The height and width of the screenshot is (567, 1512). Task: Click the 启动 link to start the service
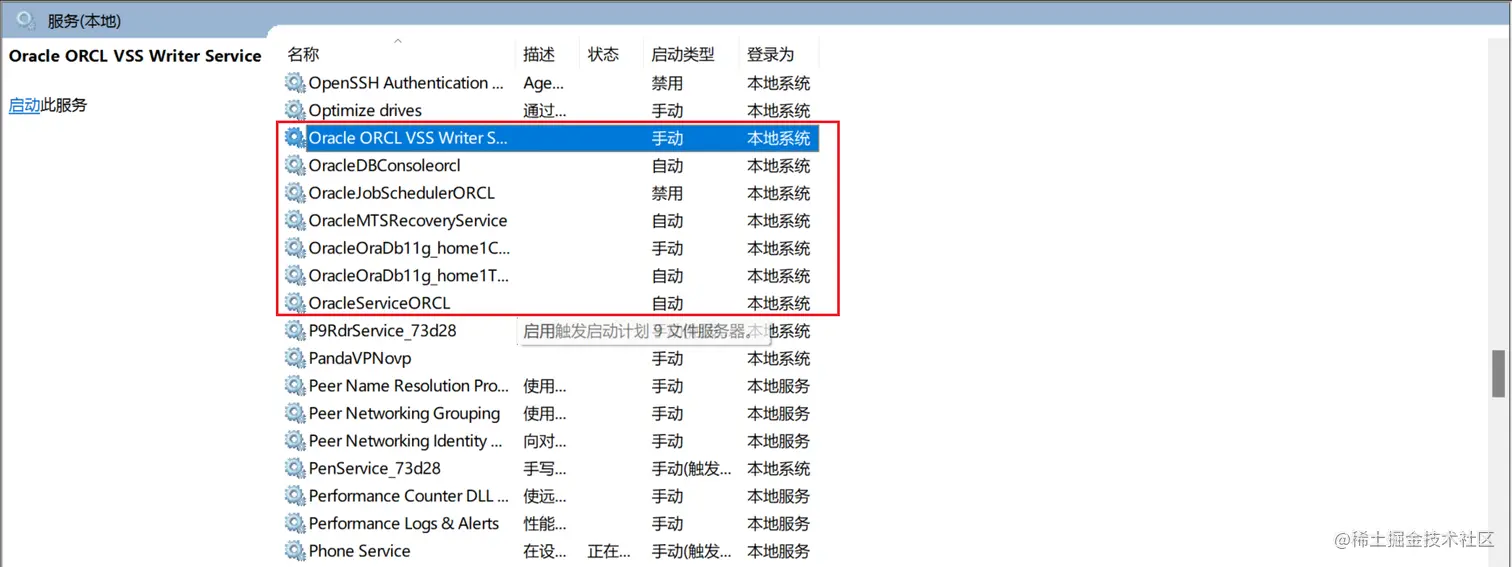pyautogui.click(x=24, y=105)
